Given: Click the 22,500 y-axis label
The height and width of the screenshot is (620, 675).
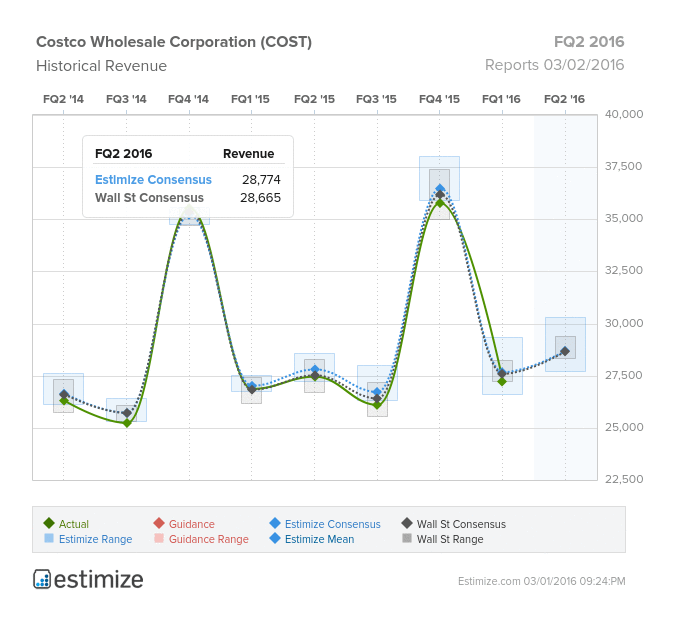Looking at the screenshot, I should pos(624,479).
